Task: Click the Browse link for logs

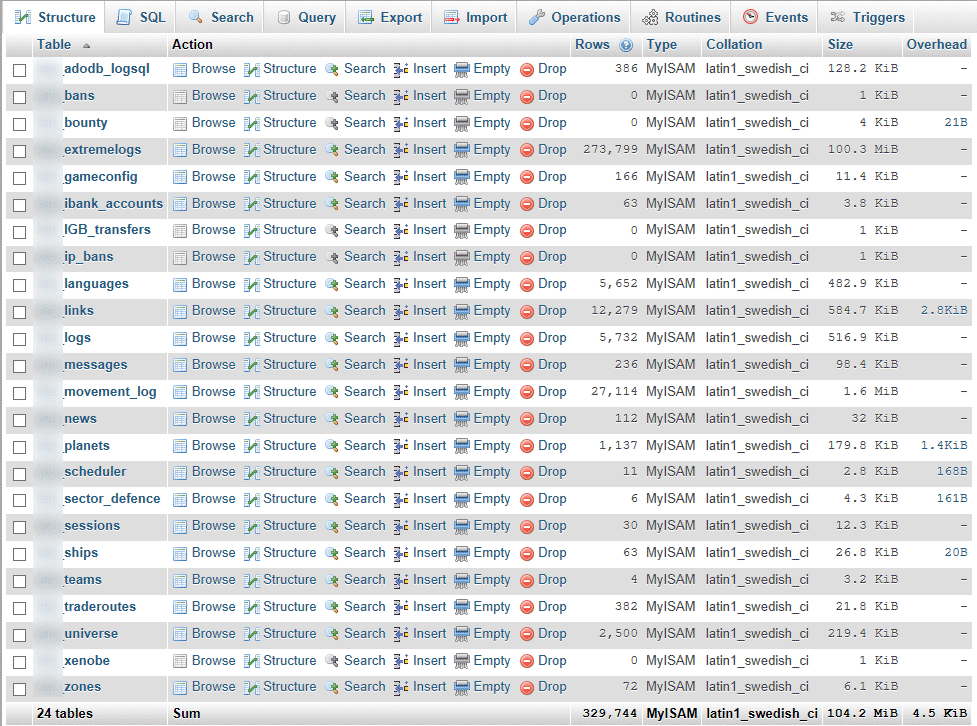Action: click(x=213, y=337)
